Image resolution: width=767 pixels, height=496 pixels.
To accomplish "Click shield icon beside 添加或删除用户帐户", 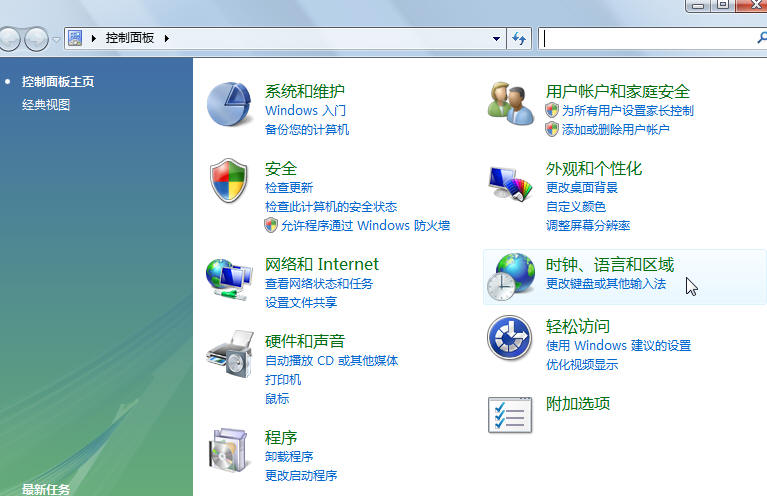I will tap(552, 129).
